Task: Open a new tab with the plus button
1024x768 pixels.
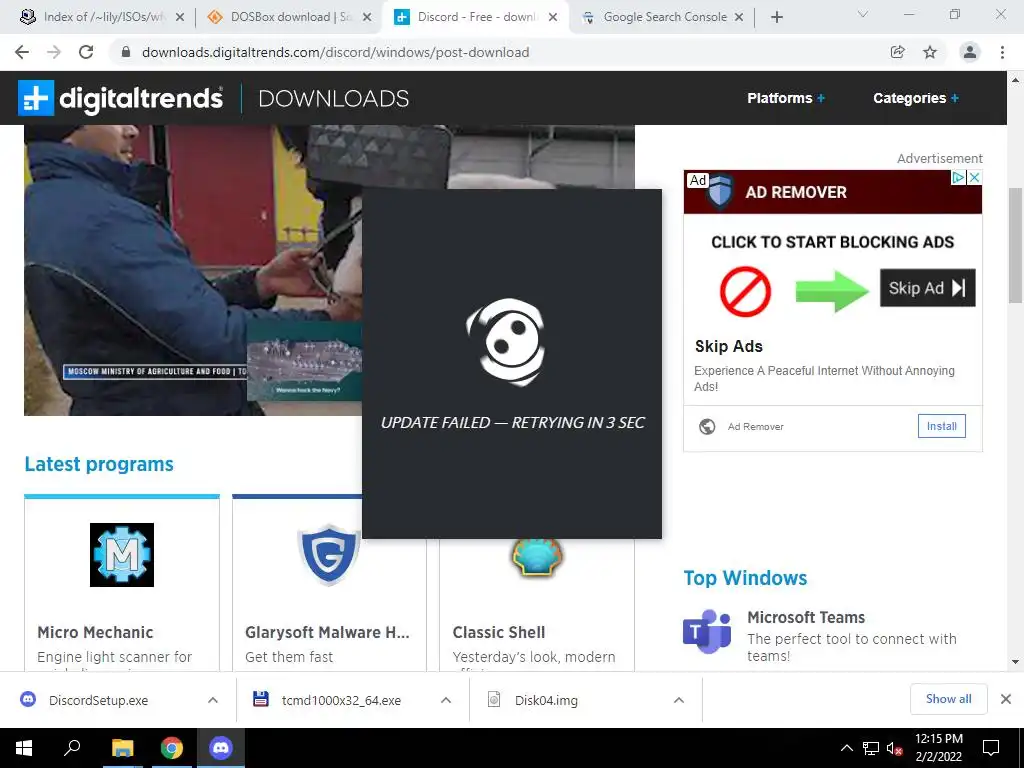Action: coord(776,17)
